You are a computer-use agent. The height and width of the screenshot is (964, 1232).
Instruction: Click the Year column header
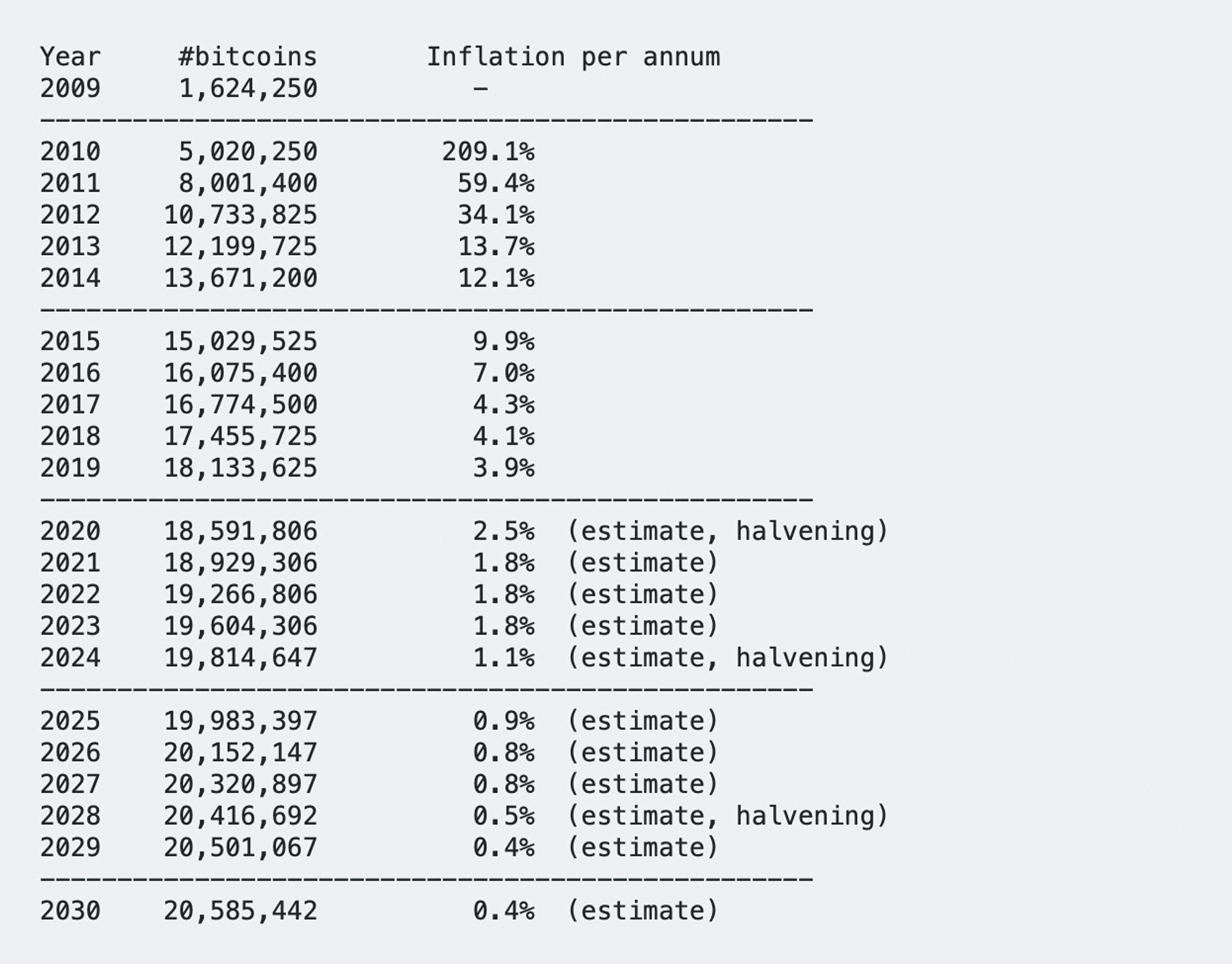tap(71, 57)
